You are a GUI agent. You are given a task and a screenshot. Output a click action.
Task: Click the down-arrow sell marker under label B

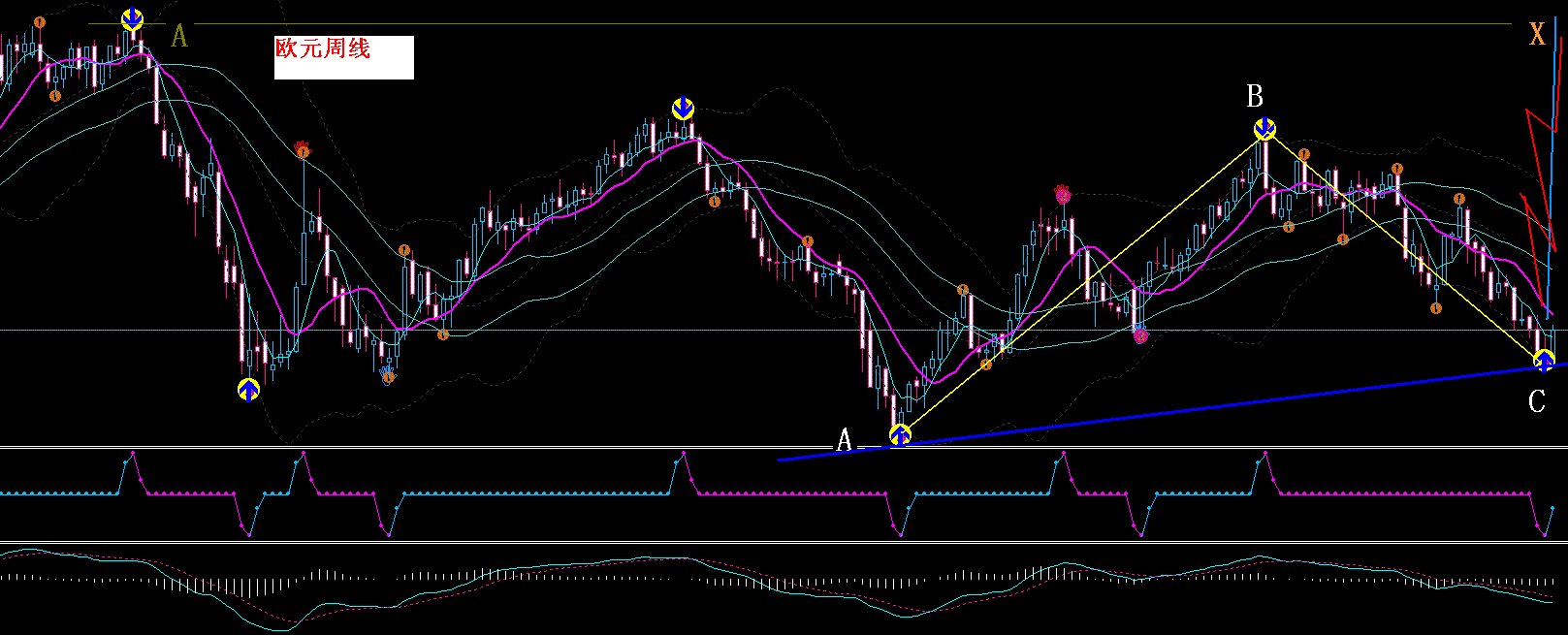1264,128
